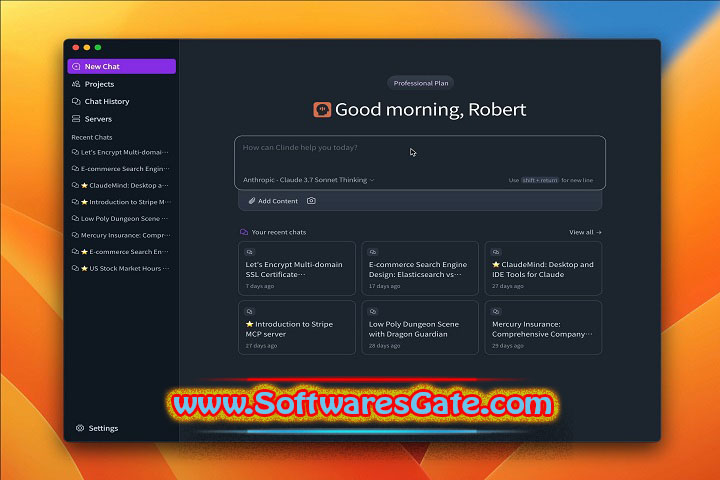The image size is (720, 480).
Task: Open sidebar chat US Stock Market Hours
Action: point(121,268)
